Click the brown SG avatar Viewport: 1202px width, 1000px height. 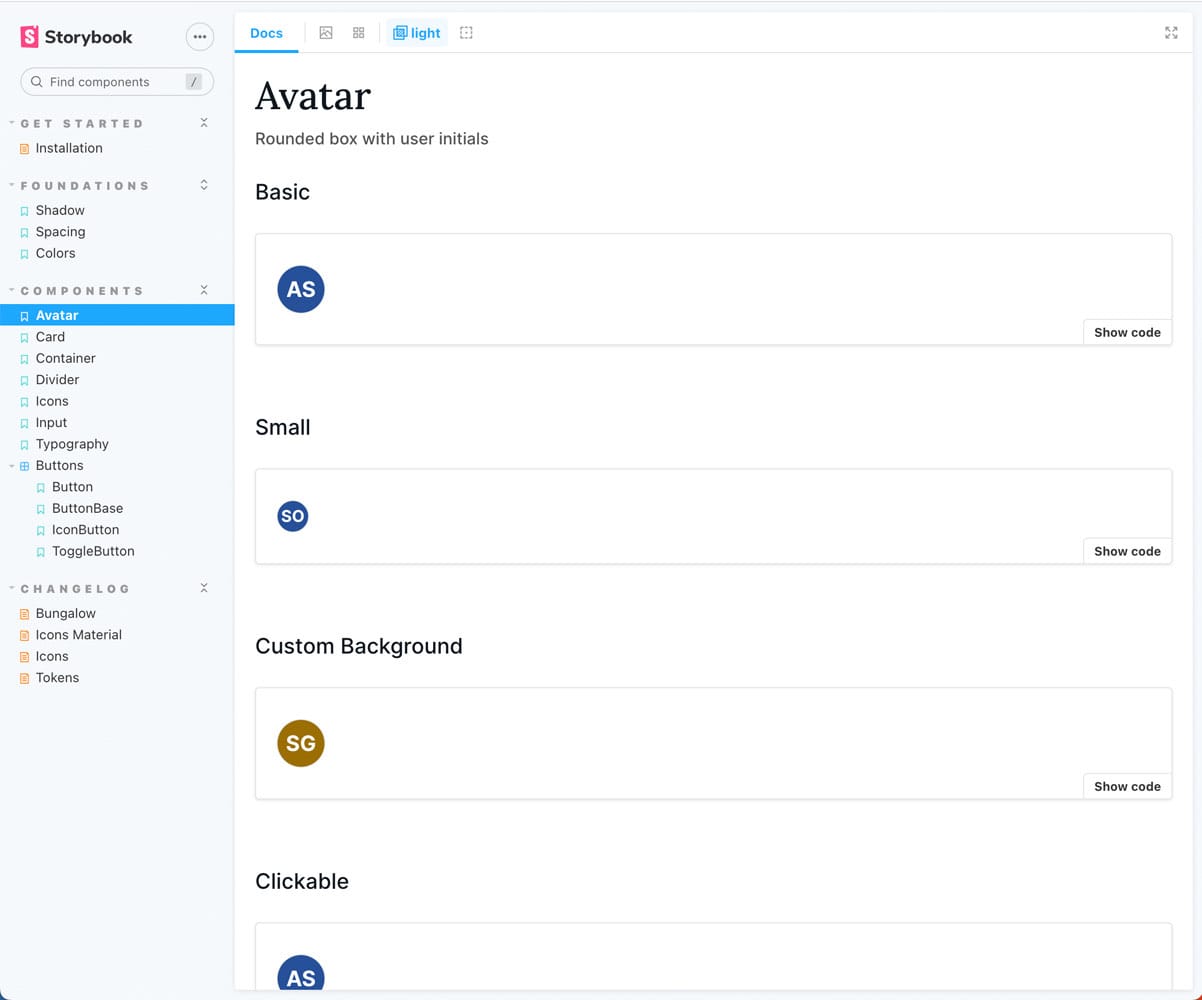click(x=301, y=743)
